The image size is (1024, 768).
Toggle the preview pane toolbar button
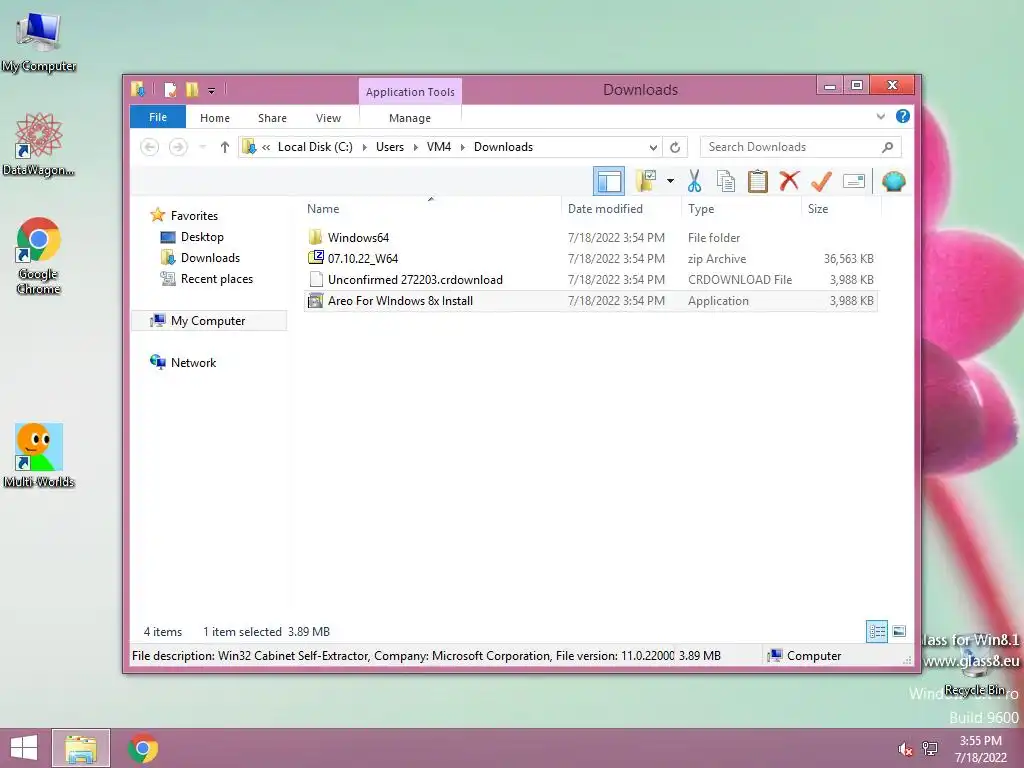[609, 181]
